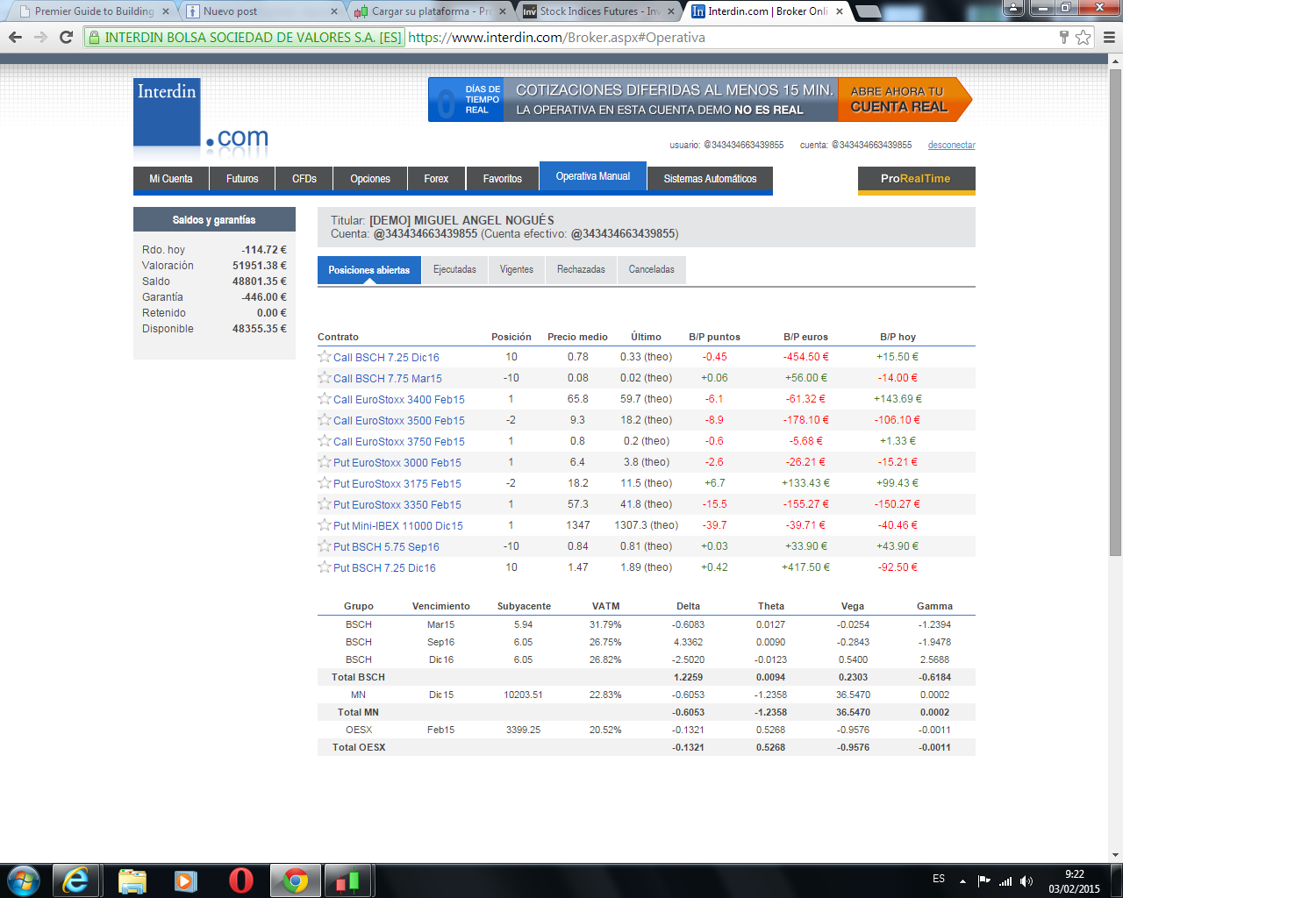Star the Call EuroStoxx 3750 Feb15 contract
1316x898 pixels.
pos(325,441)
